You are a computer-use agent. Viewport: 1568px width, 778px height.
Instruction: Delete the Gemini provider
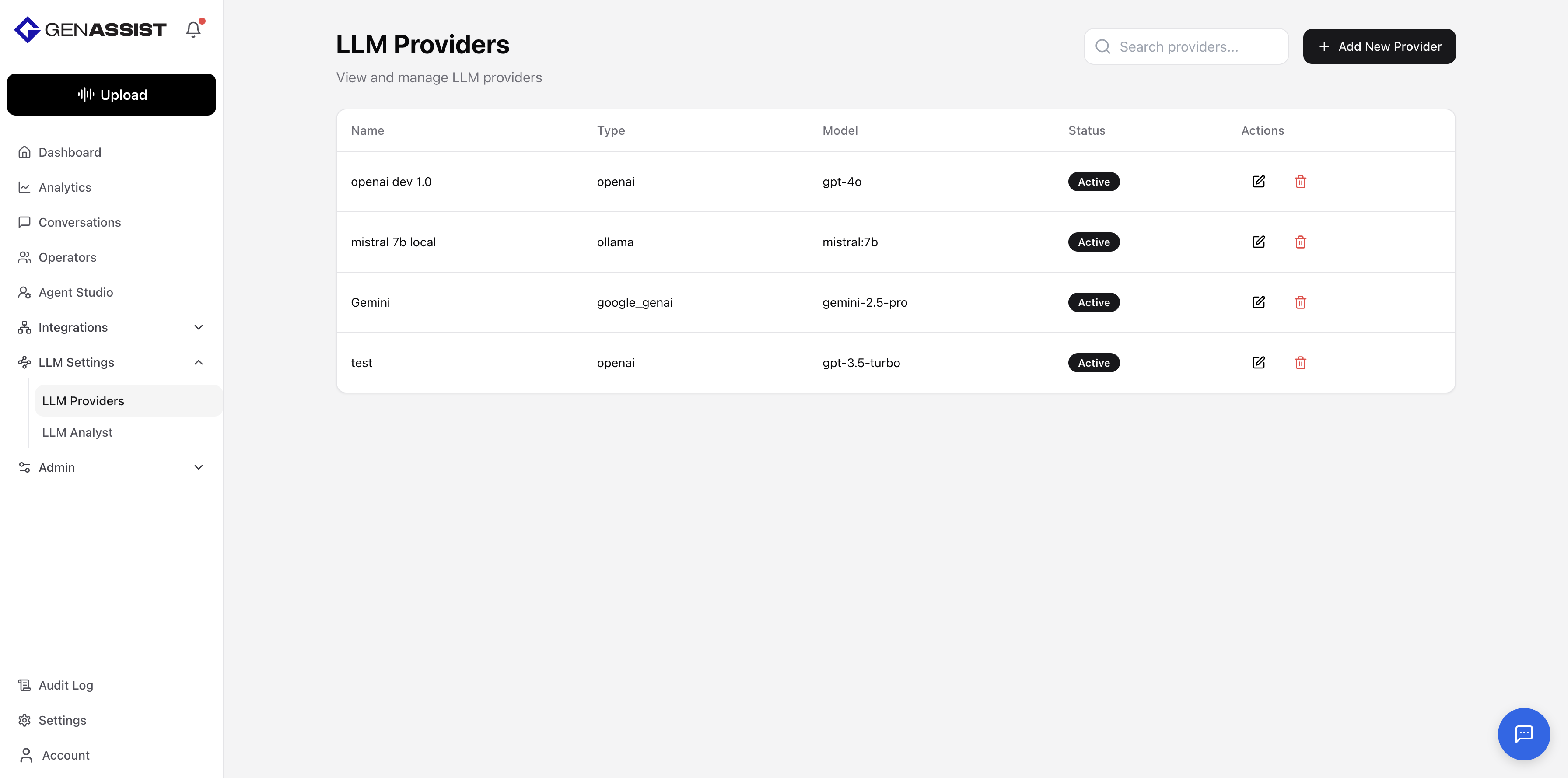tap(1300, 302)
